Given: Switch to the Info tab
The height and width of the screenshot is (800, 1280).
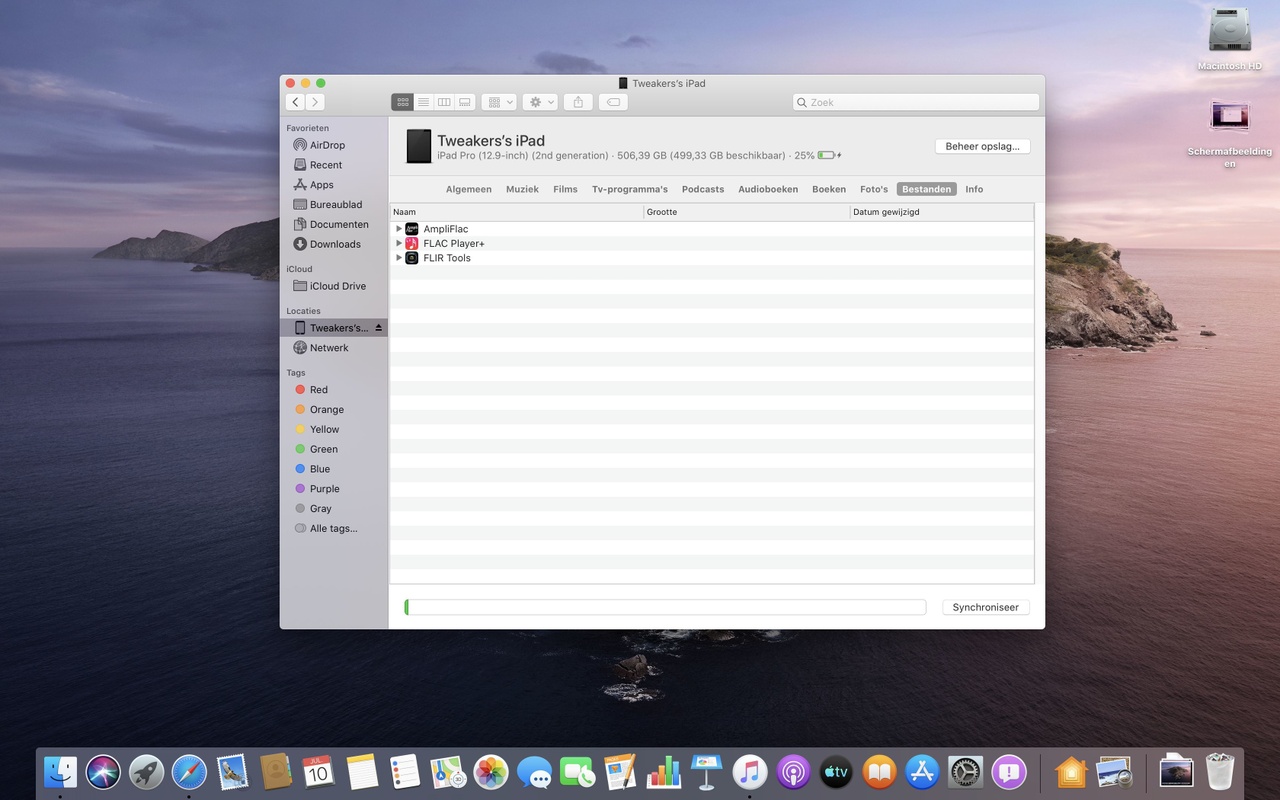Looking at the screenshot, I should (x=974, y=189).
